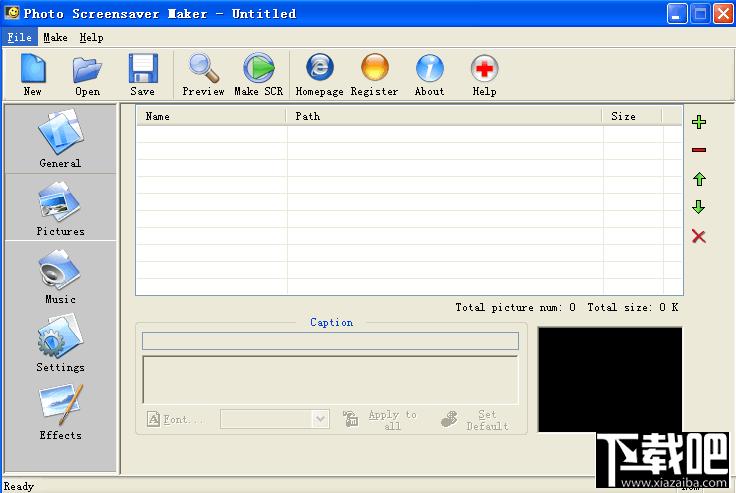Move picture up with green arrow
Viewport: 736px width, 493px height.
[699, 179]
